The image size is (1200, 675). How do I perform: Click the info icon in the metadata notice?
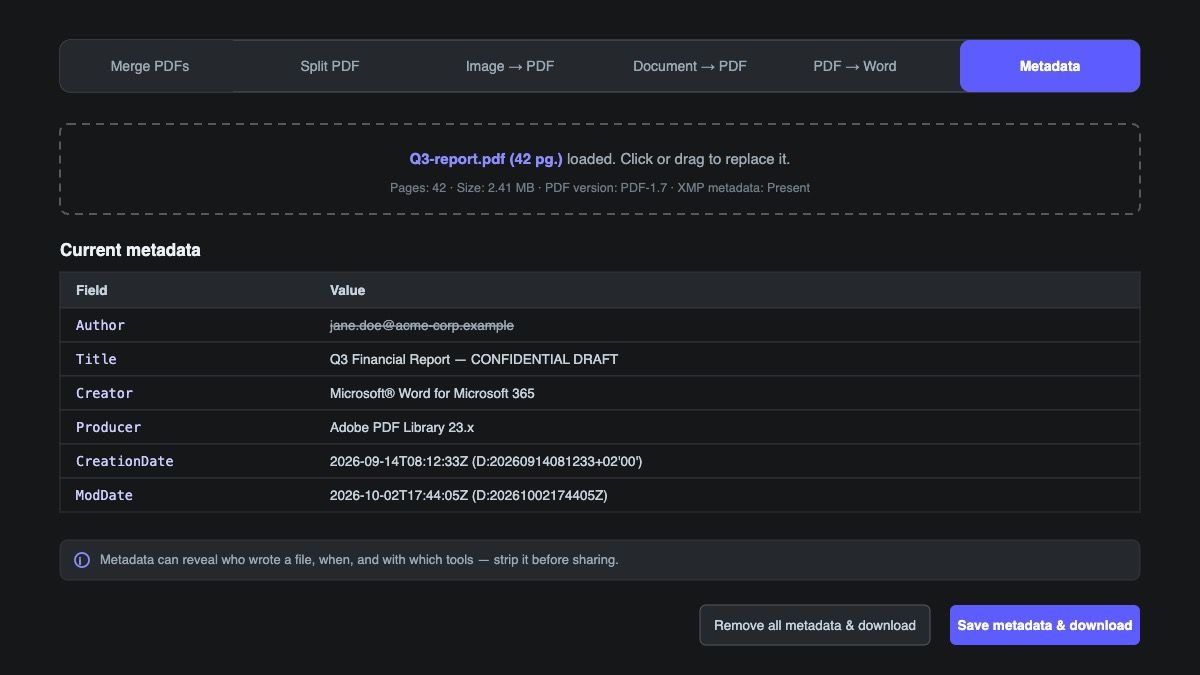point(82,560)
